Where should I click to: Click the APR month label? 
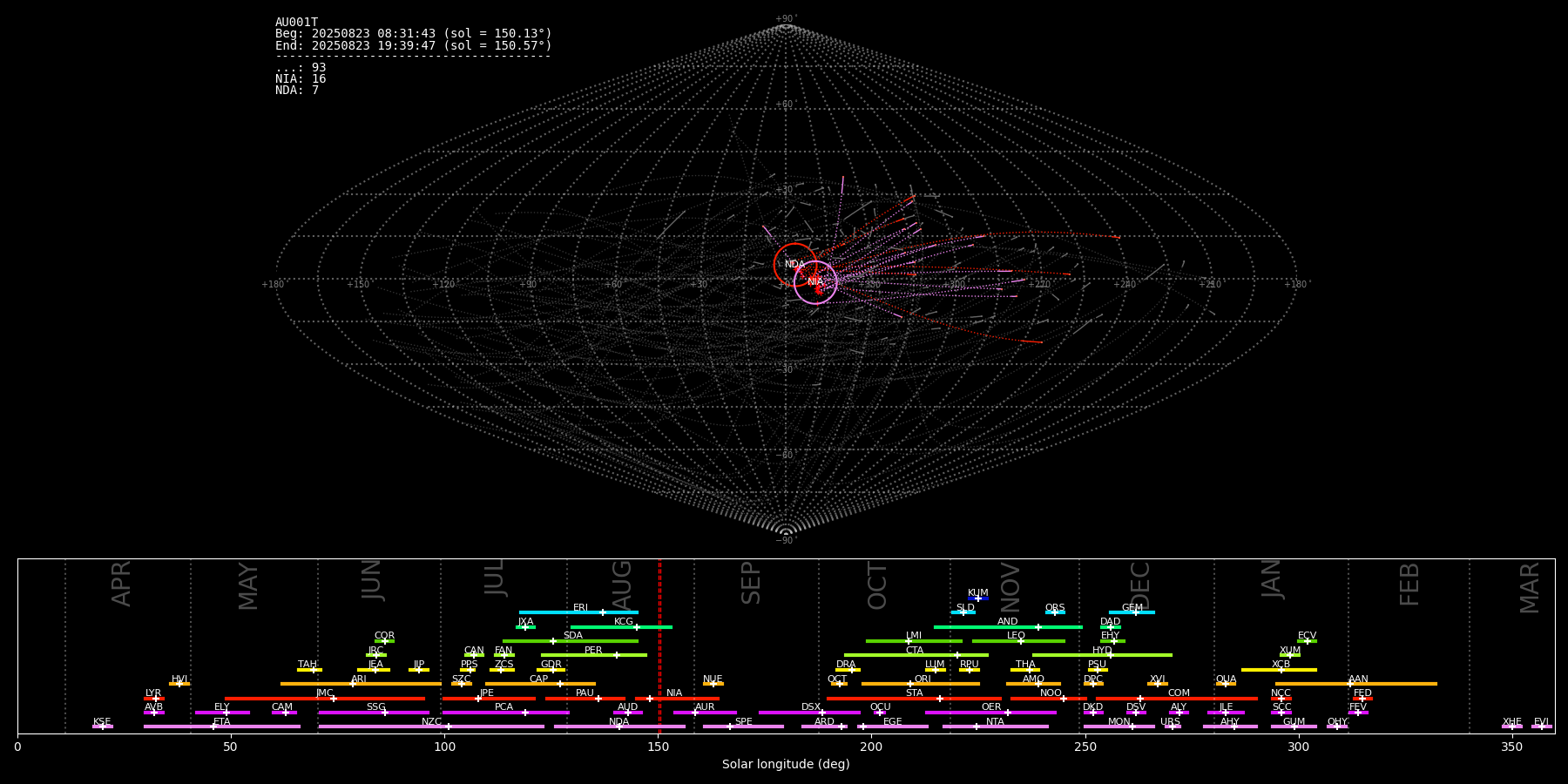click(x=121, y=584)
